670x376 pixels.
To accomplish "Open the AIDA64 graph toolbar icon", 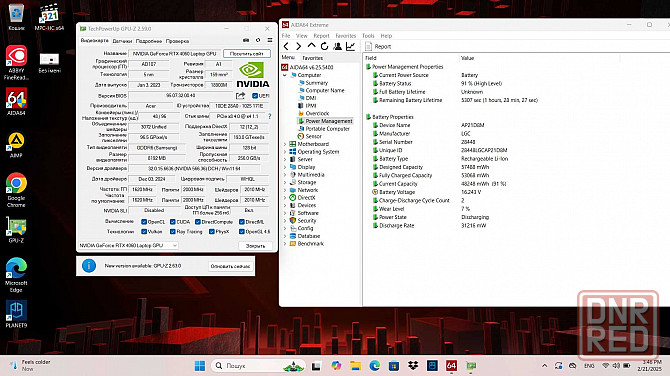I will click(350, 46).
